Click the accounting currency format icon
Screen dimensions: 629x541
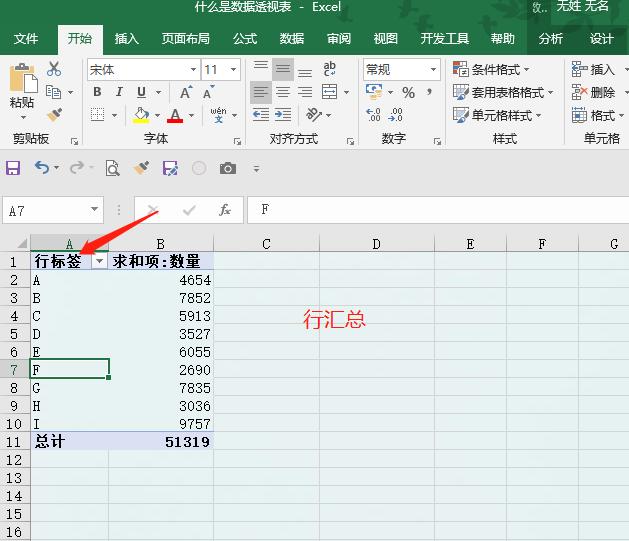[x=374, y=92]
